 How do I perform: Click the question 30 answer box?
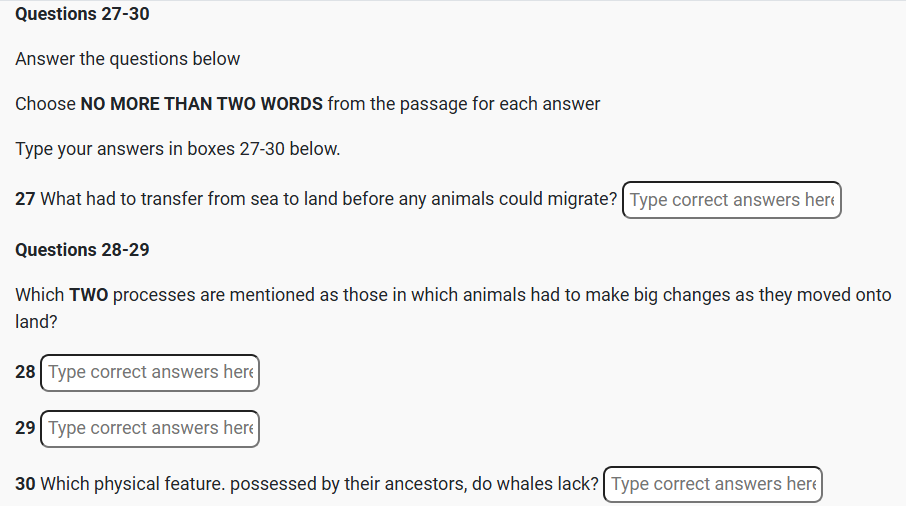(712, 484)
